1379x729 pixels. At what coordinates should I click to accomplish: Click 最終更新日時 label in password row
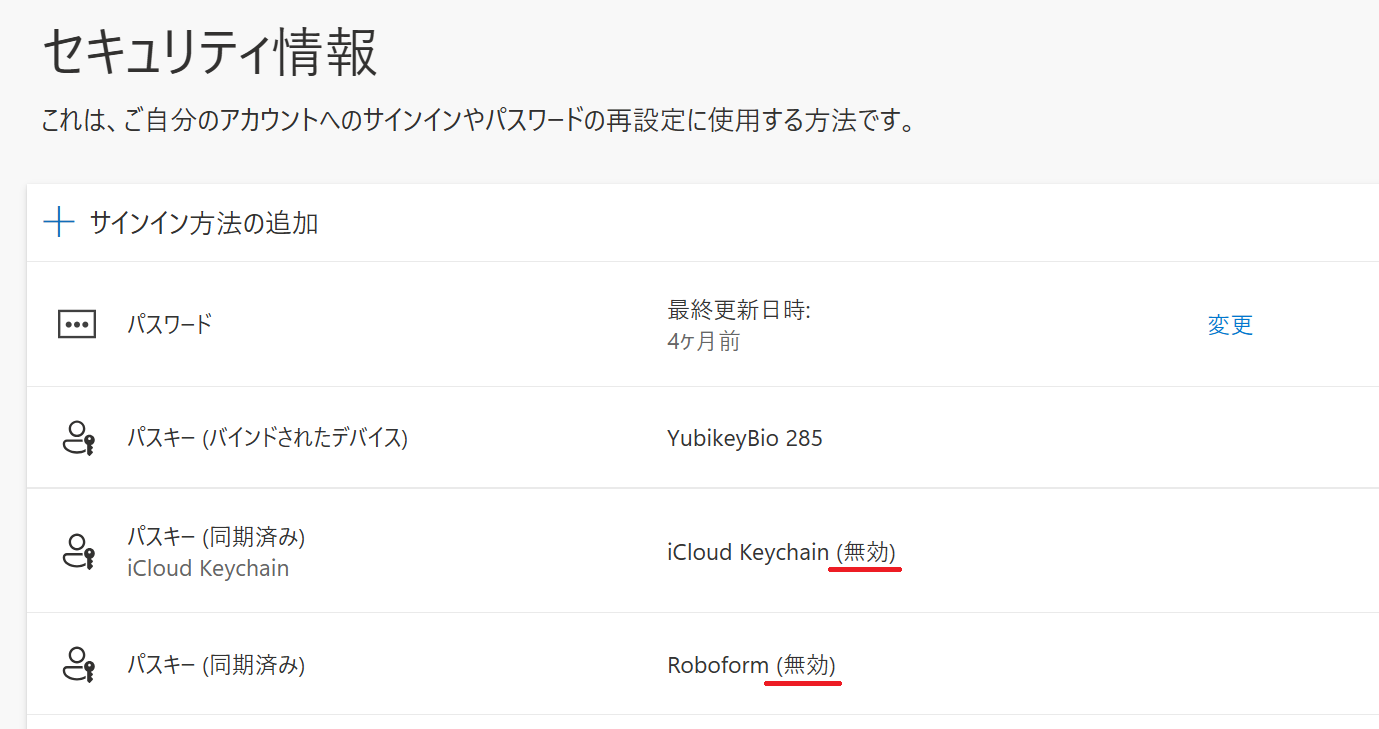(x=738, y=310)
